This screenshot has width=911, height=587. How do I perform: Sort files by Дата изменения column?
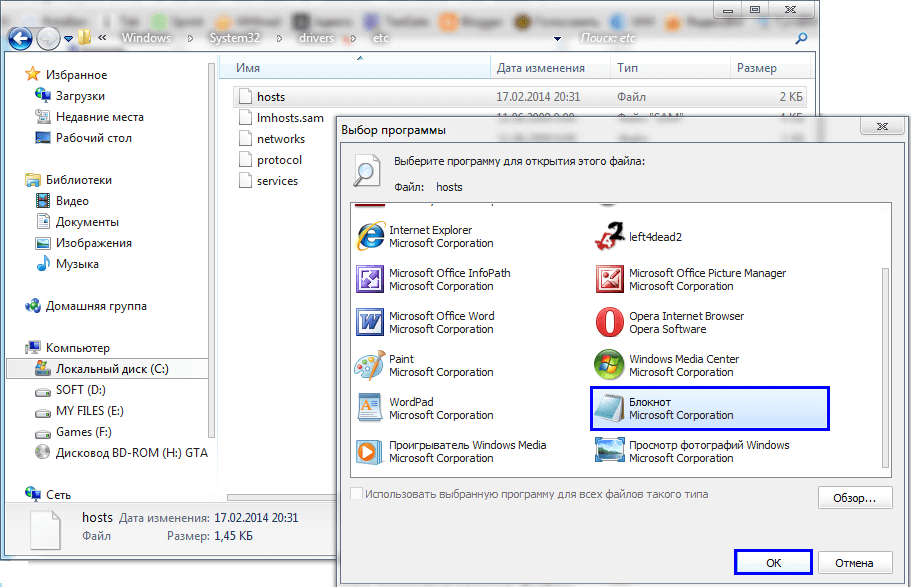pos(550,68)
